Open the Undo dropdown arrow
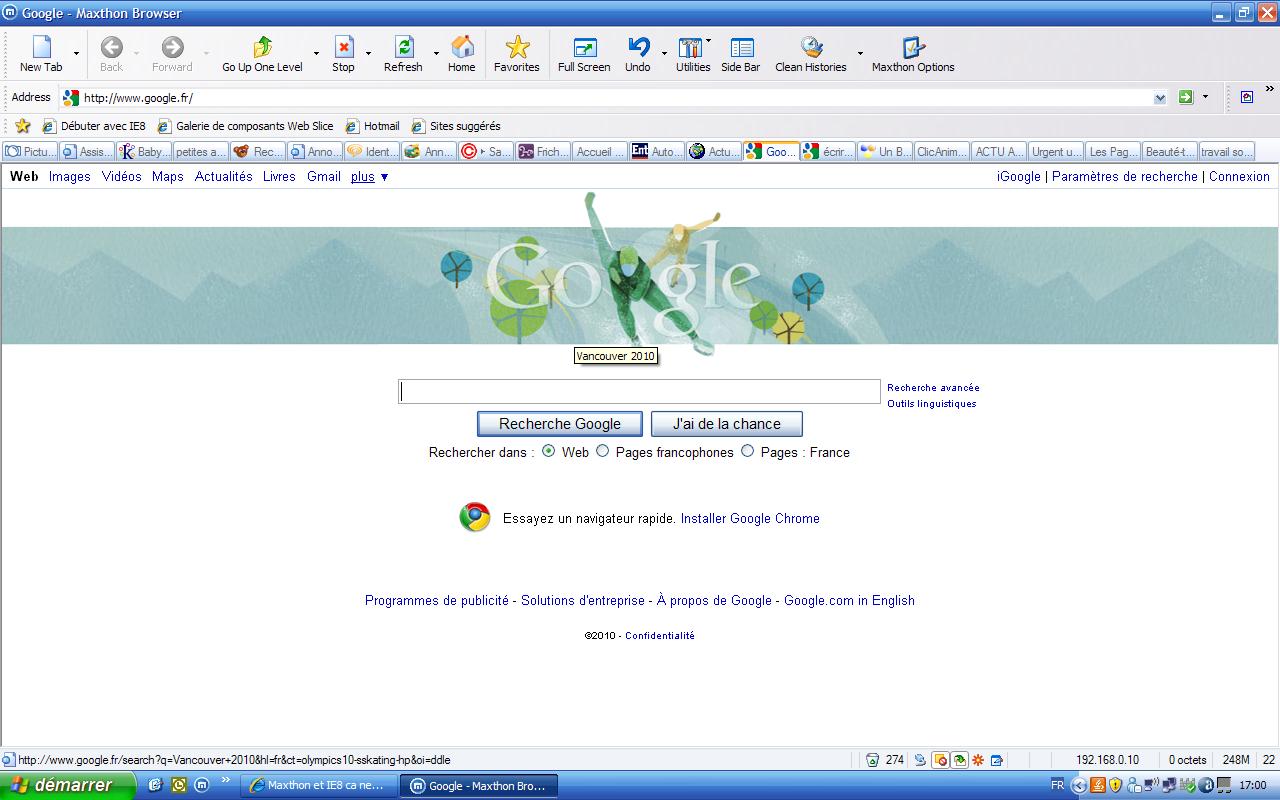The height and width of the screenshot is (800, 1280). [664, 54]
